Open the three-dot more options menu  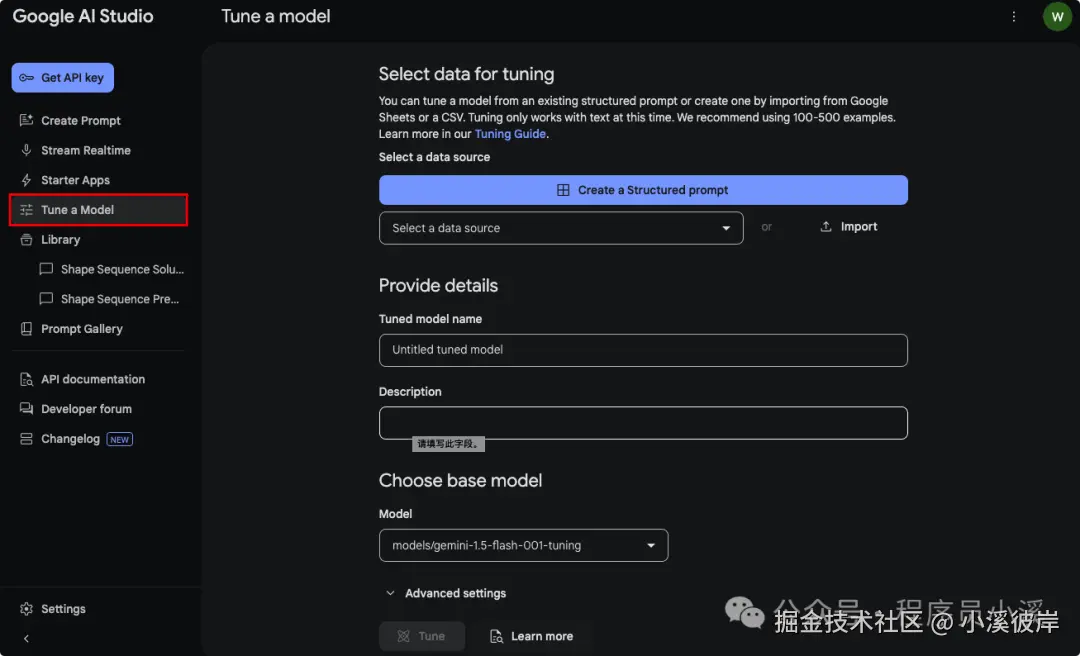click(1014, 17)
